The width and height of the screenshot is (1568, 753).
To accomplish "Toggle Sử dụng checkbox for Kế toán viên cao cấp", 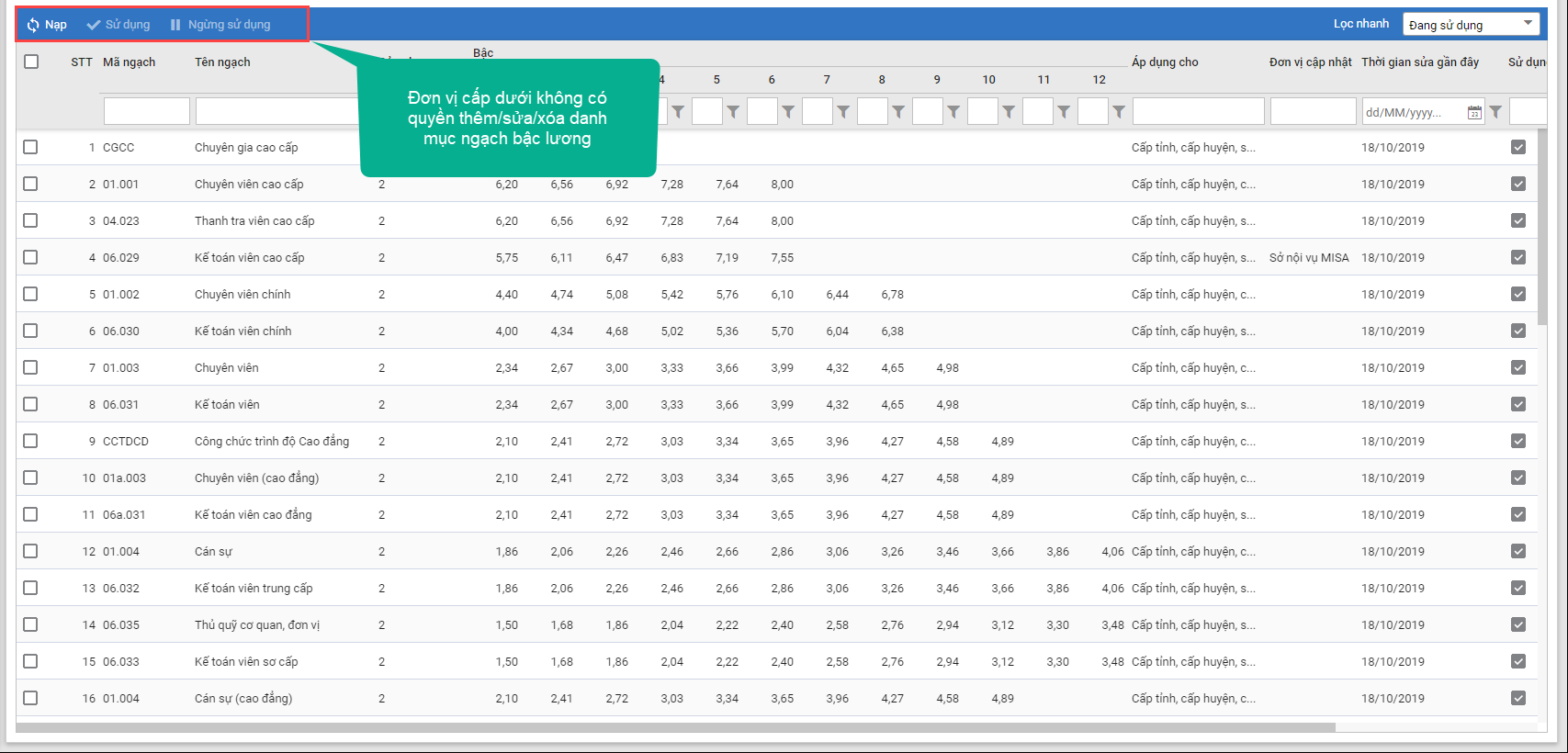I will (1518, 257).
